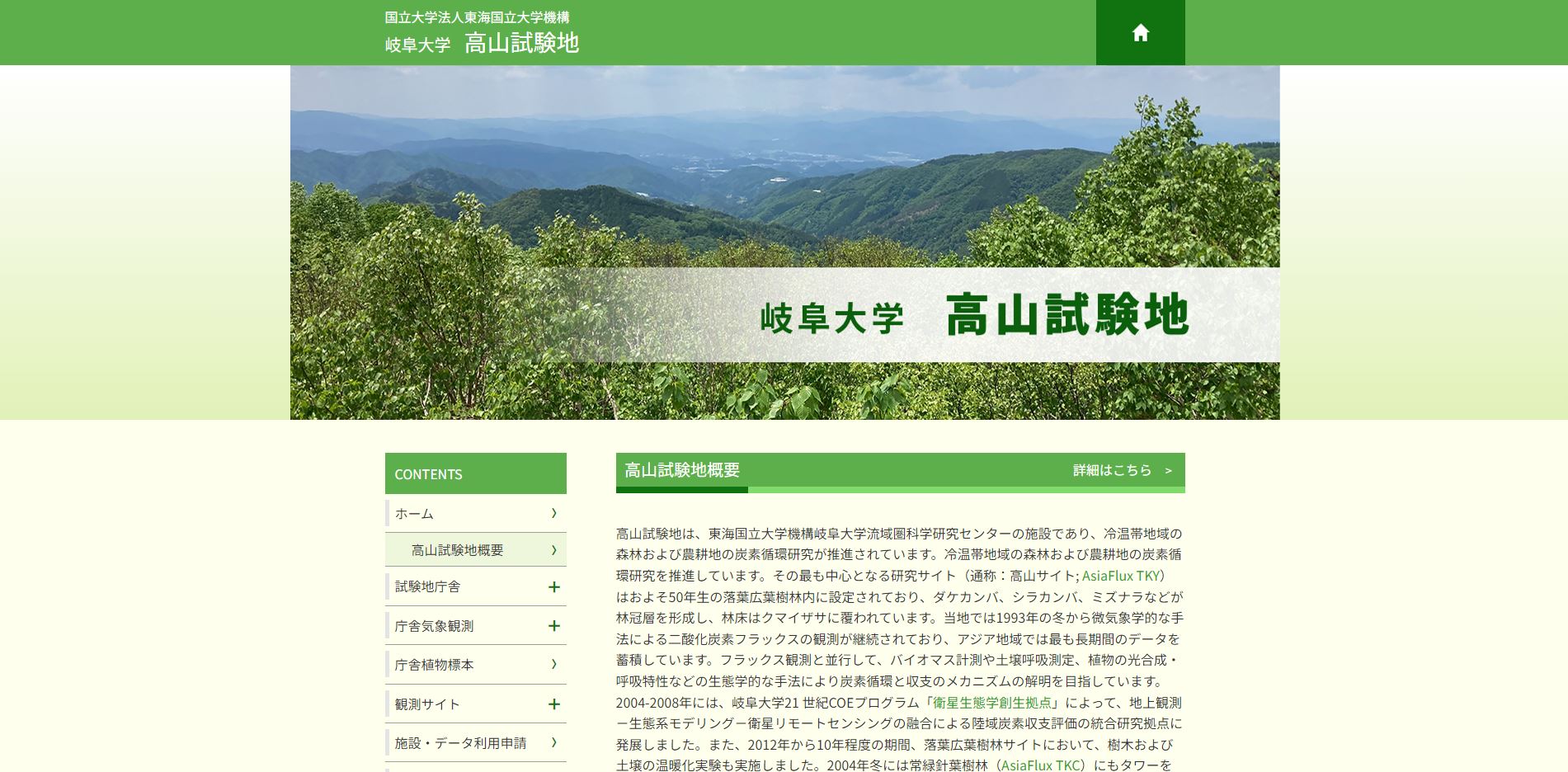Click the chevron beside 施設・データ利用申請
The width and height of the screenshot is (1568, 772).
(x=553, y=742)
